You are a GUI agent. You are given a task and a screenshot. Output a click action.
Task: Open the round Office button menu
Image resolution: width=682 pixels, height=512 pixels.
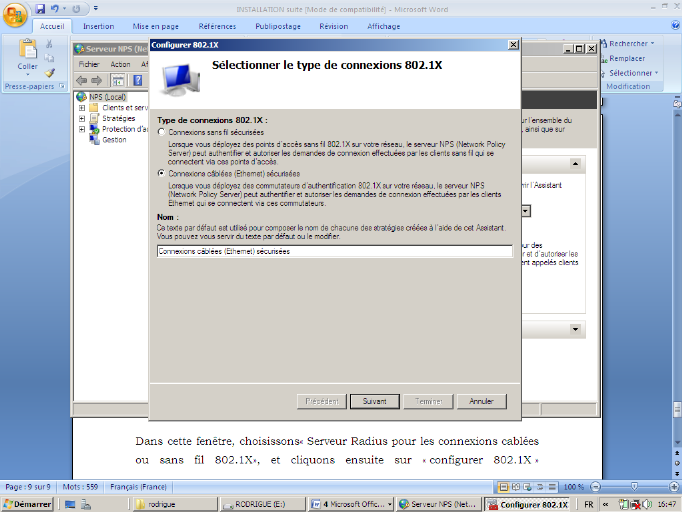tap(14, 15)
